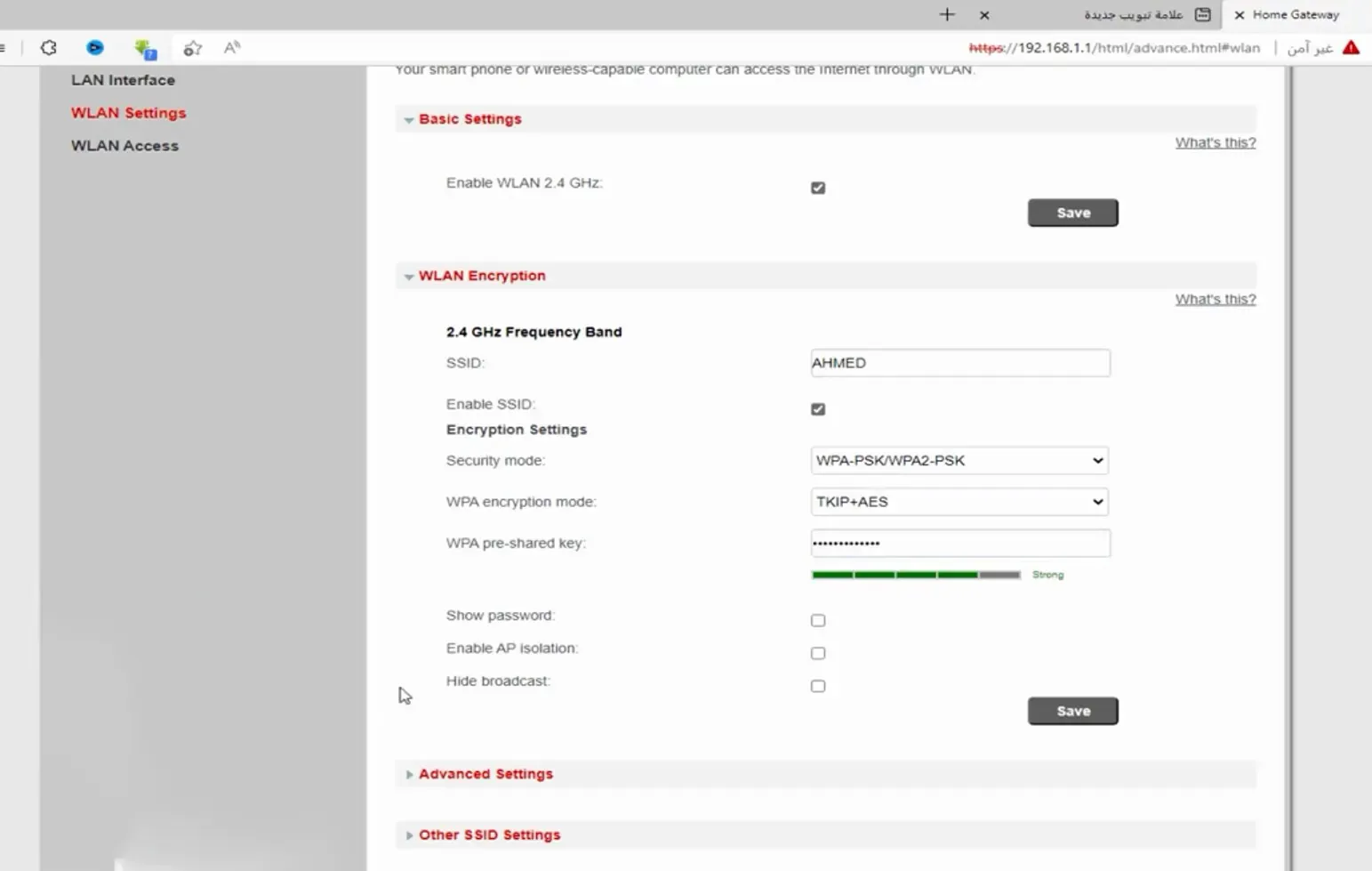
Task: Click the 'Security mode:' label
Action: [x=496, y=461]
